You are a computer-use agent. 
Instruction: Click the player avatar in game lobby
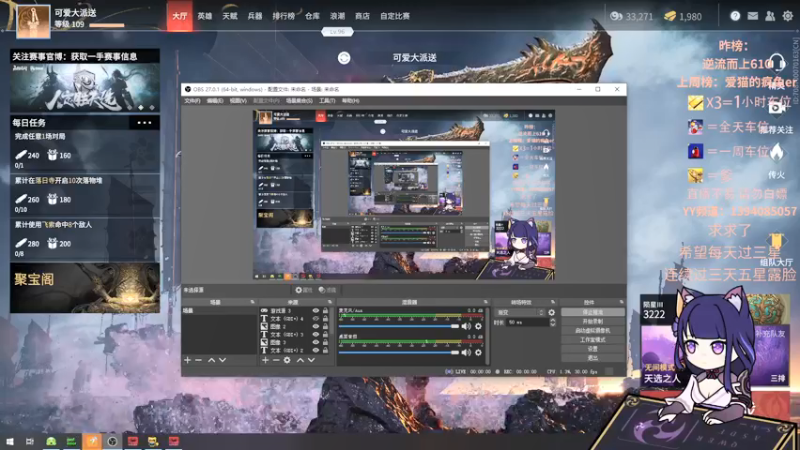tap(34, 21)
